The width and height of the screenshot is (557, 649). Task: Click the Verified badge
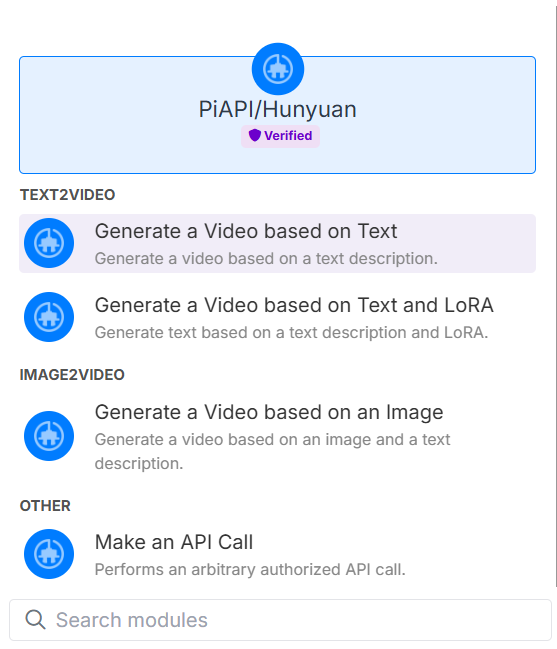click(x=280, y=136)
